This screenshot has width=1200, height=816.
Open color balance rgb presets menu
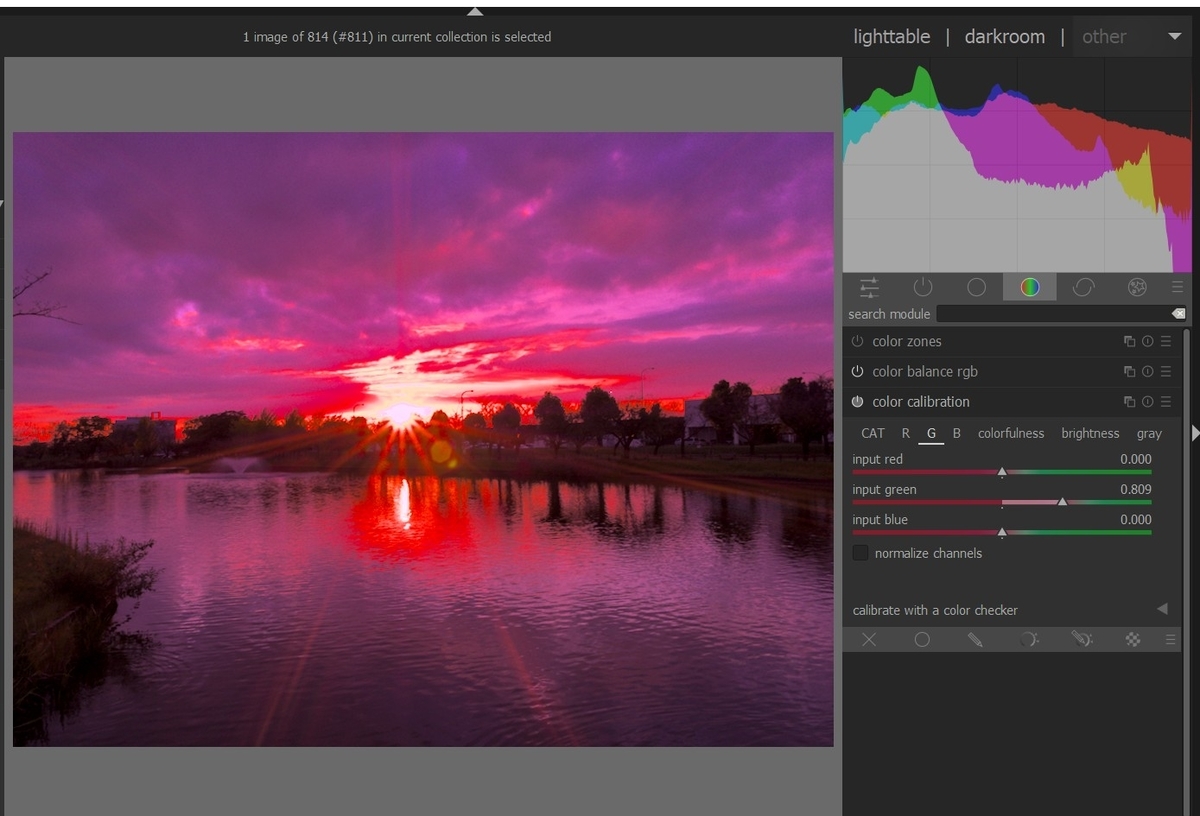(1166, 372)
